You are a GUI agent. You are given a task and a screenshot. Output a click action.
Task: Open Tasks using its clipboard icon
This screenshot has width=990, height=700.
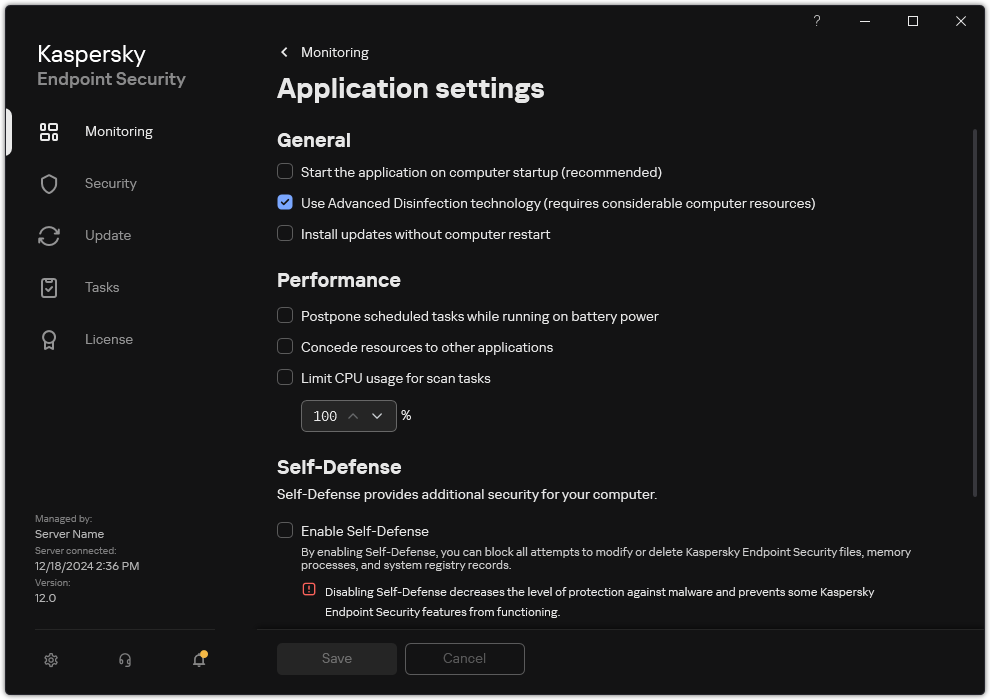pyautogui.click(x=48, y=287)
